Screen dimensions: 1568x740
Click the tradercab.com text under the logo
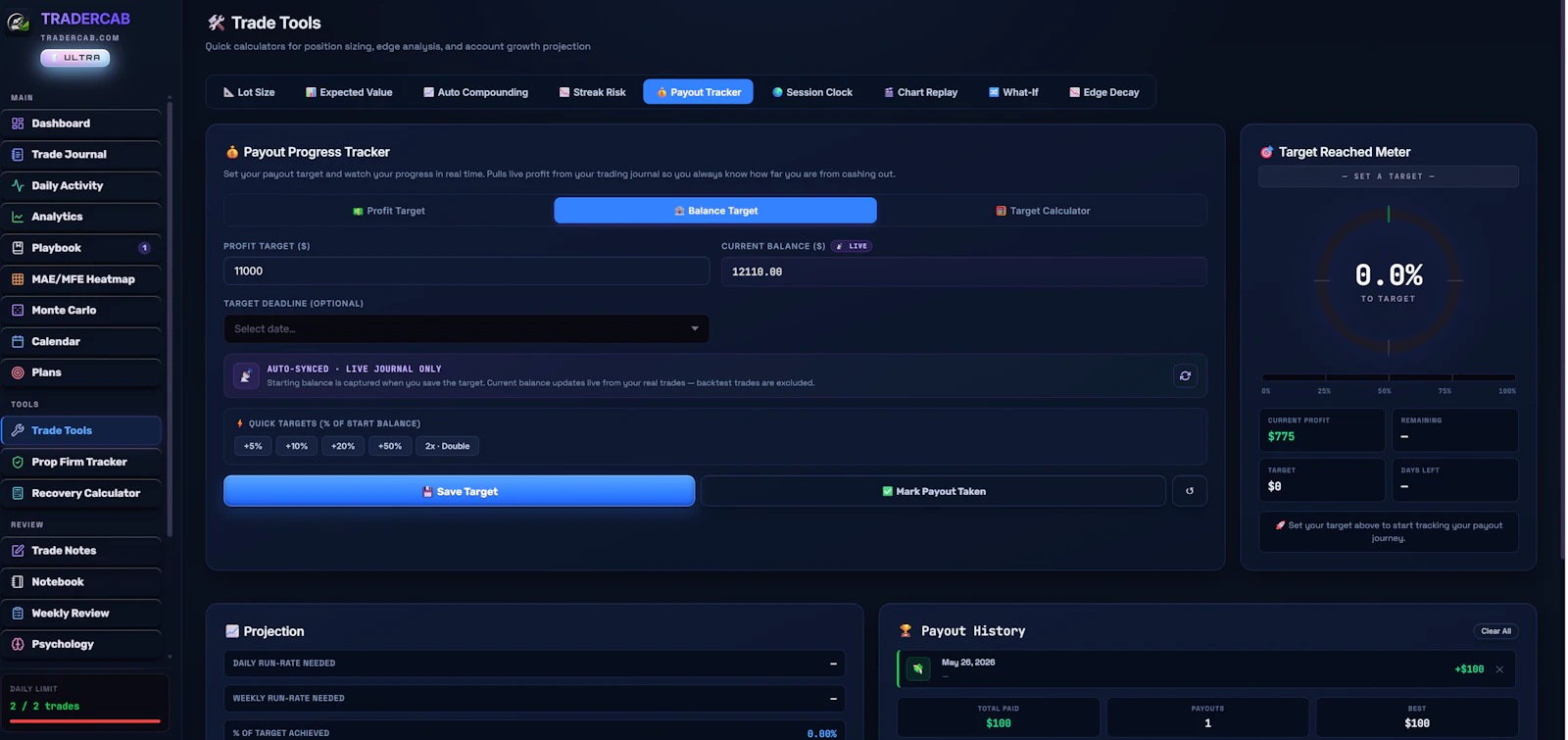[80, 38]
